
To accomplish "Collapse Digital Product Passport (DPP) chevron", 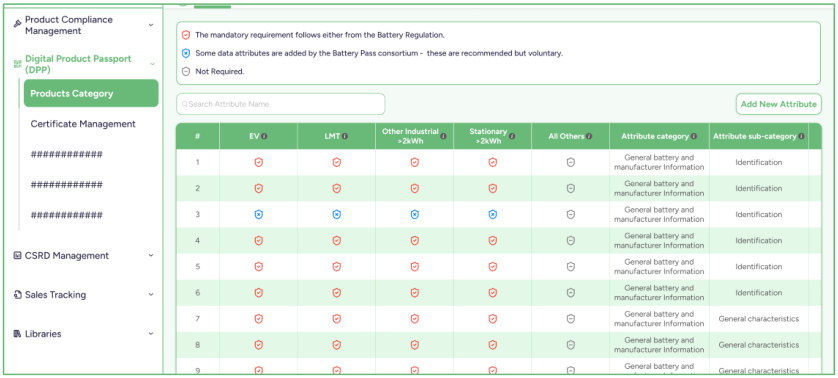I will click(152, 64).
